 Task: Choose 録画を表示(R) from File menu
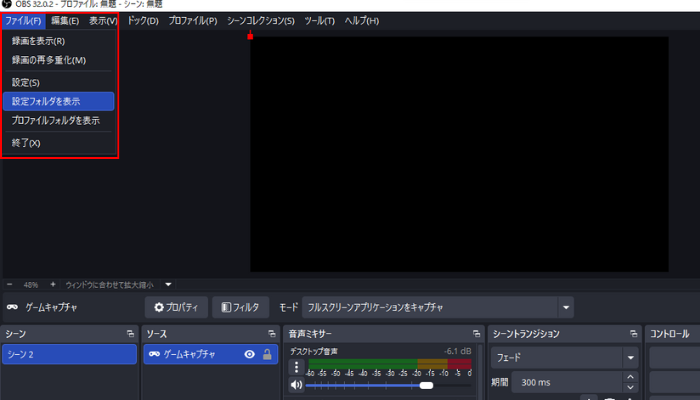coord(58,41)
